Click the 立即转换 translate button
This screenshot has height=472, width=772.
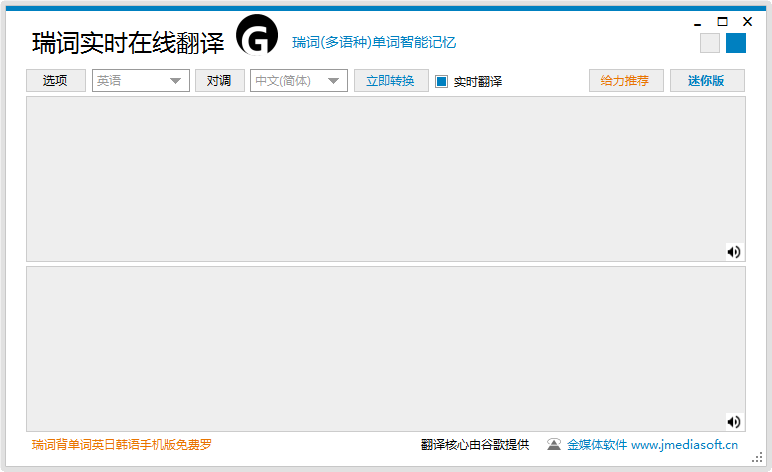pyautogui.click(x=391, y=80)
